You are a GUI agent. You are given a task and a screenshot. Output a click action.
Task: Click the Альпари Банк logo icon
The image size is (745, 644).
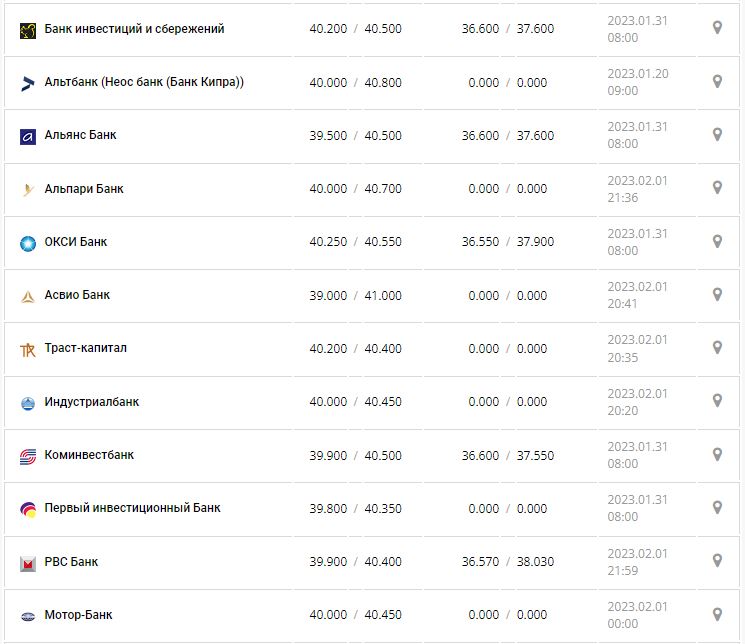(28, 189)
